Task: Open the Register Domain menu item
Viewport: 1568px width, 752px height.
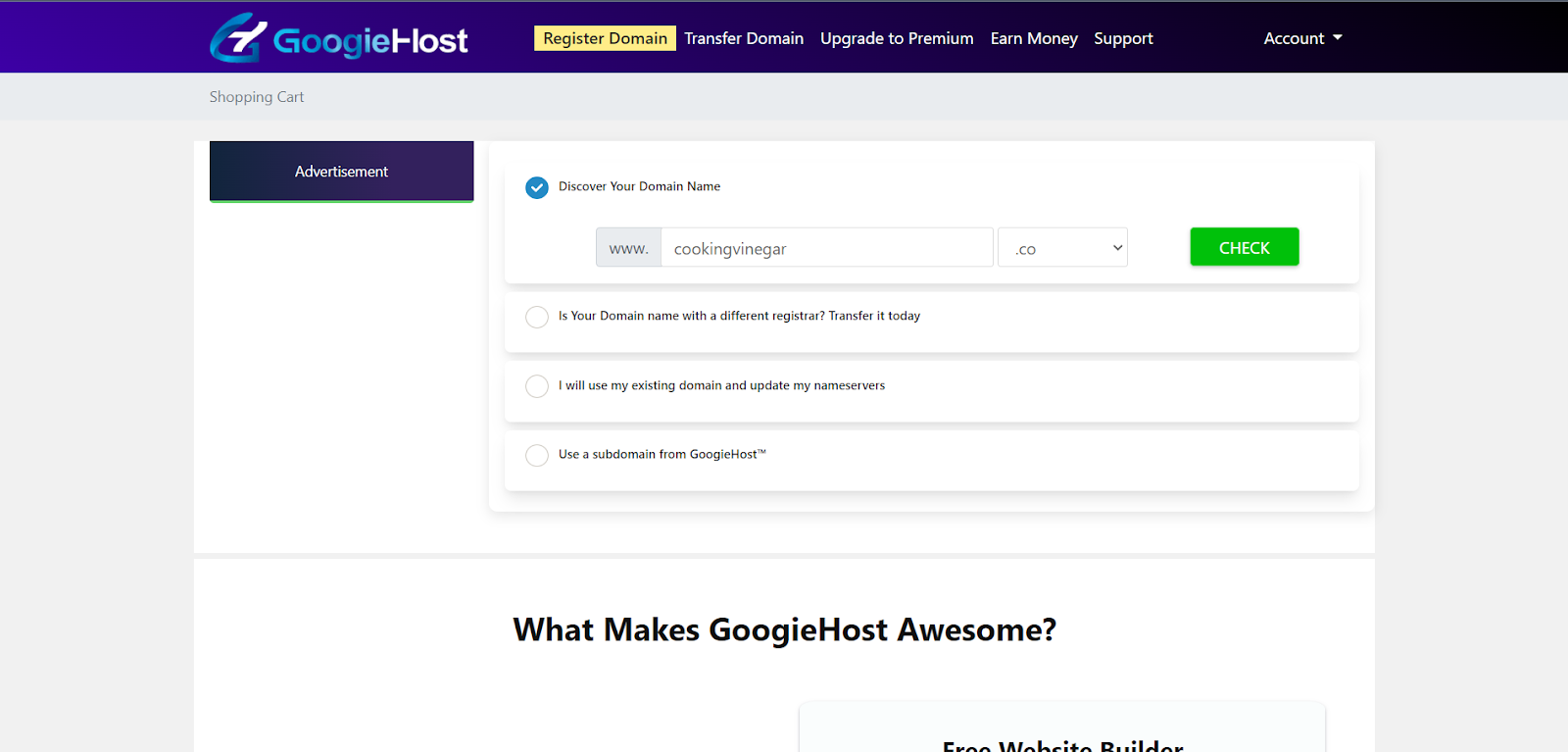Action: 605,38
